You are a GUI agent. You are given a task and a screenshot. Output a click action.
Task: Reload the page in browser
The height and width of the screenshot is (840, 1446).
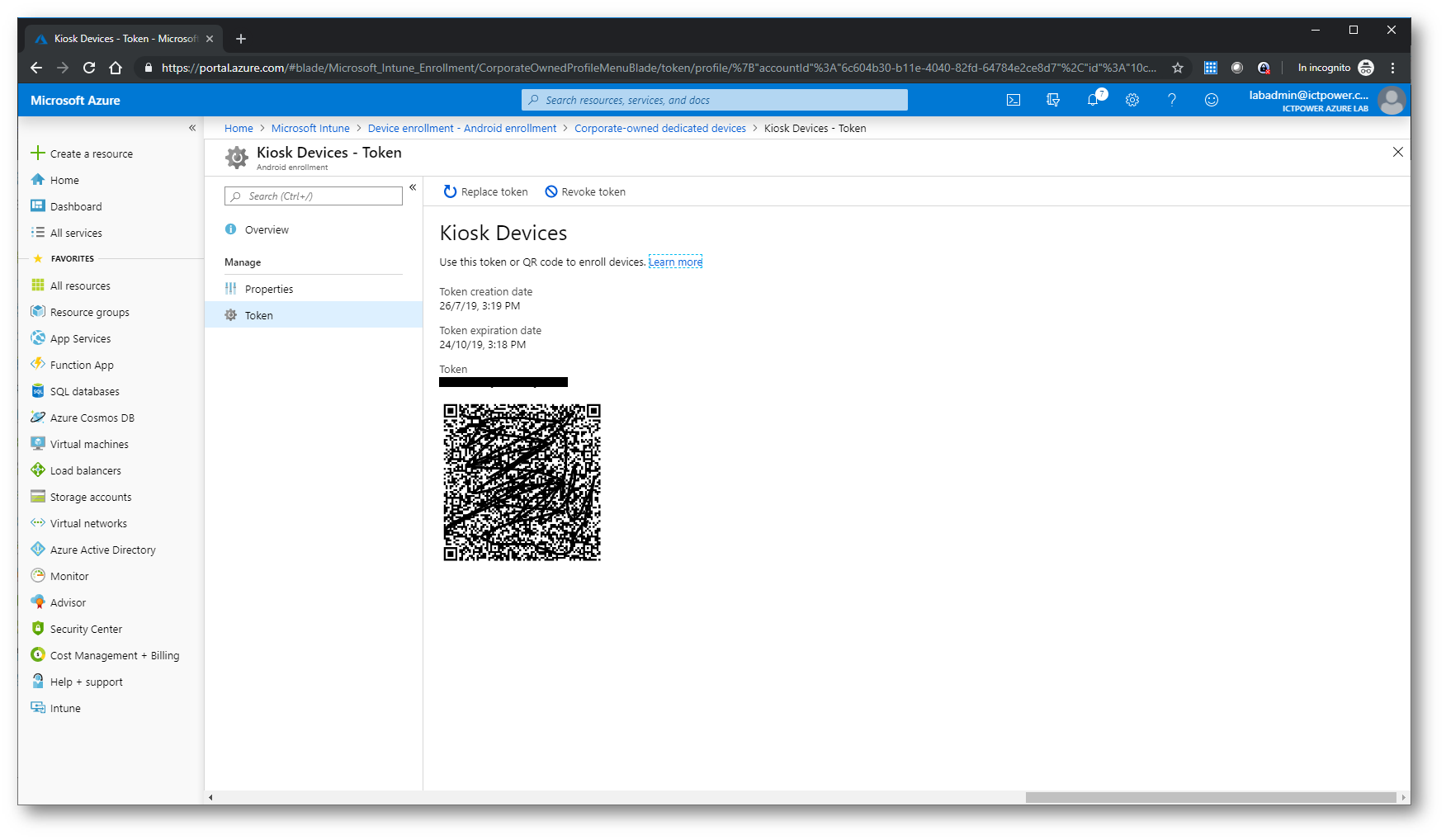(x=89, y=68)
